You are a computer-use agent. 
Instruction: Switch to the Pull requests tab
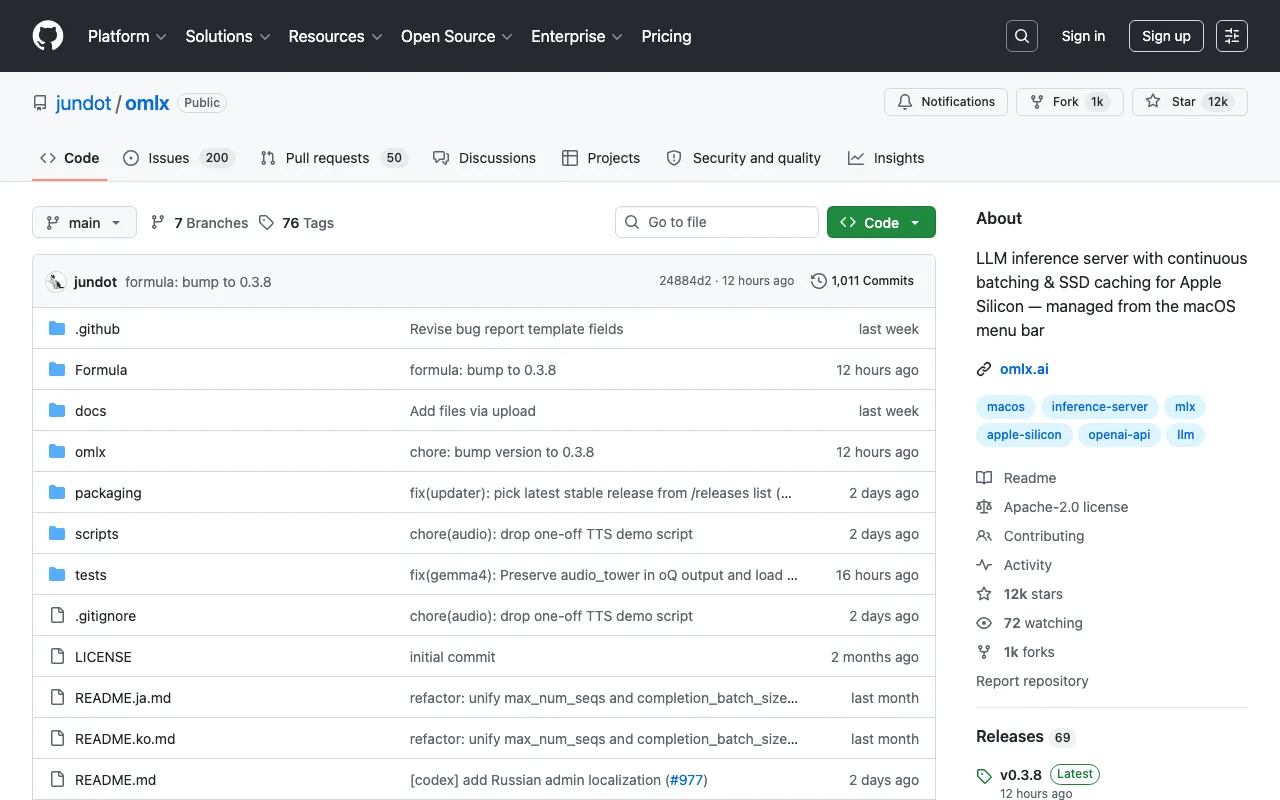click(333, 158)
